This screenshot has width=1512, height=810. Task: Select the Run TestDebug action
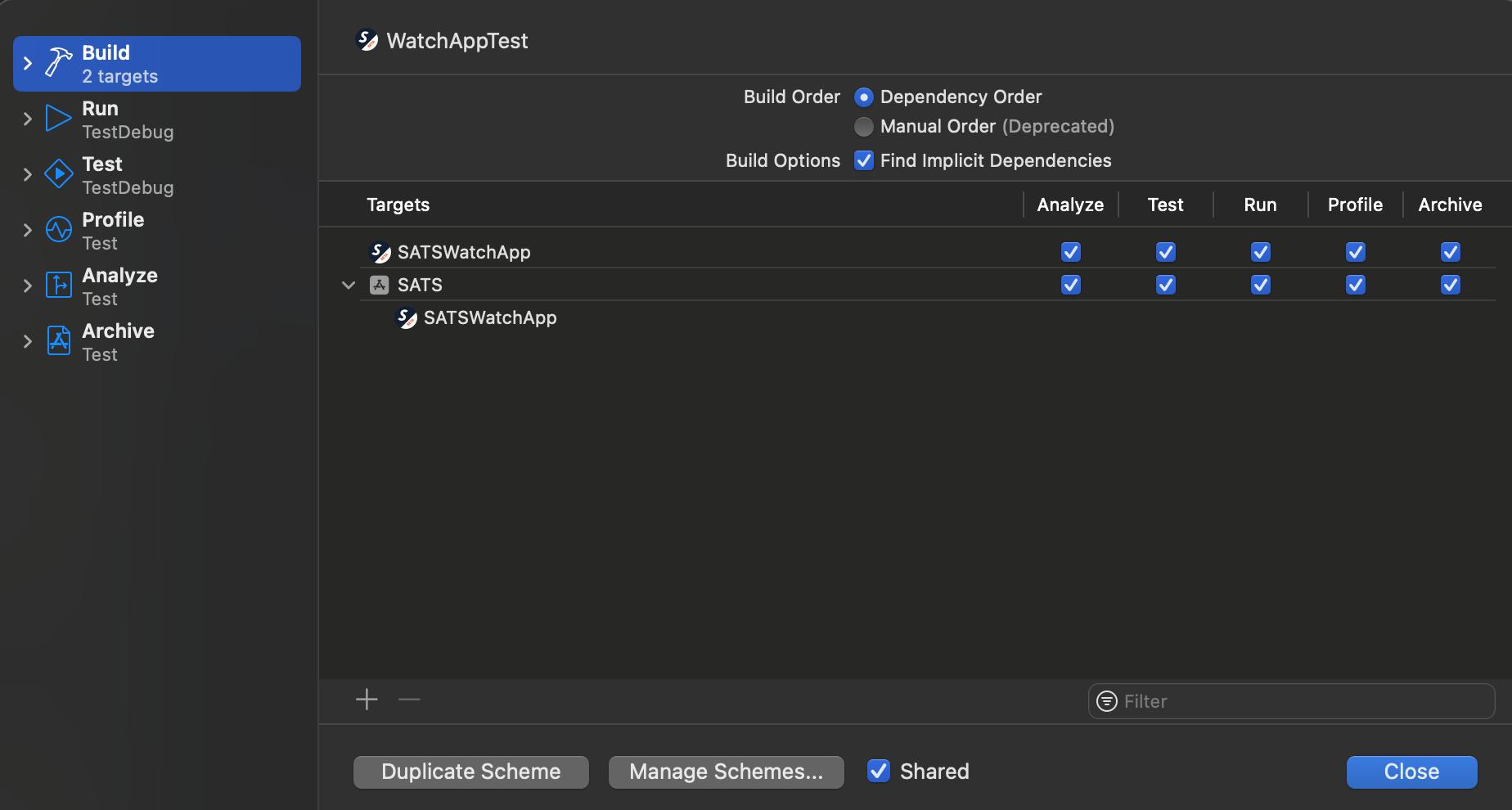click(x=128, y=119)
